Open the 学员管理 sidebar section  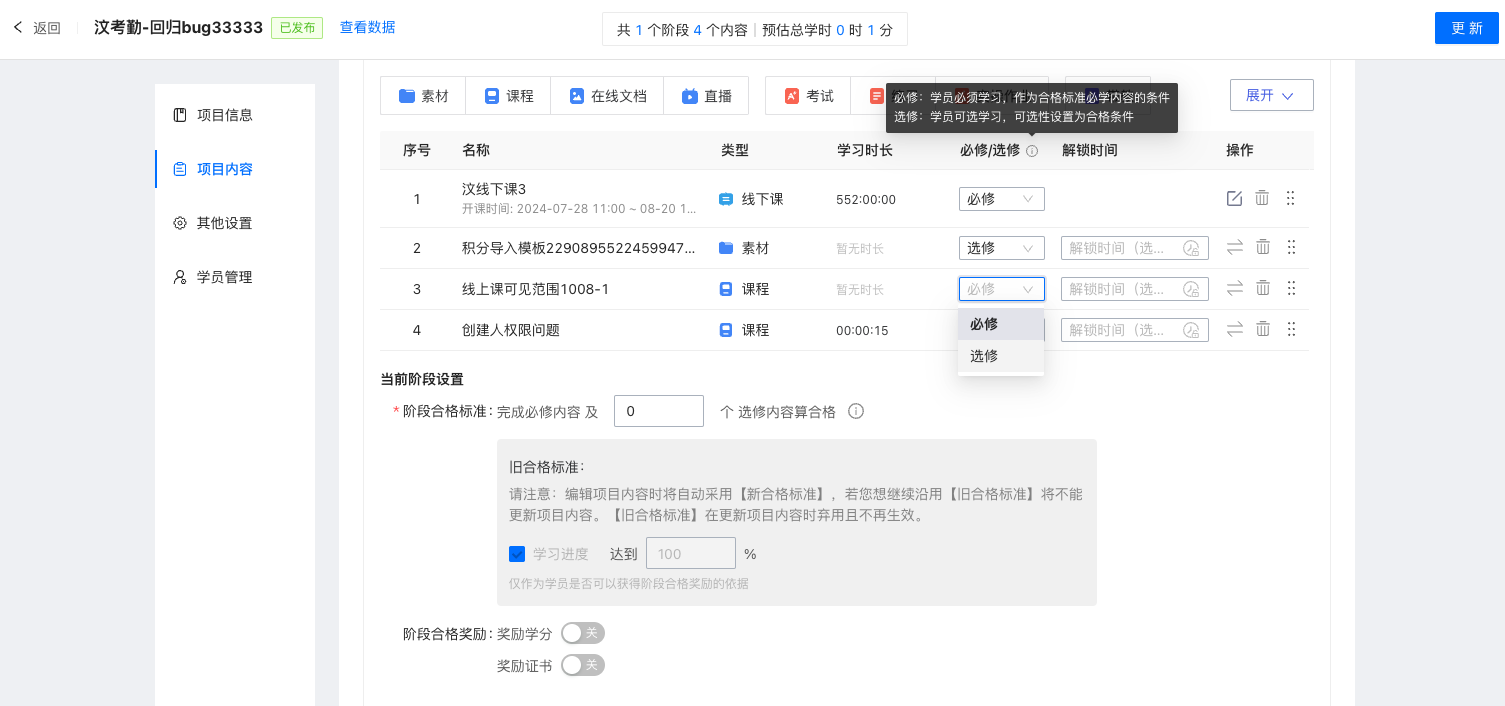tap(235, 277)
